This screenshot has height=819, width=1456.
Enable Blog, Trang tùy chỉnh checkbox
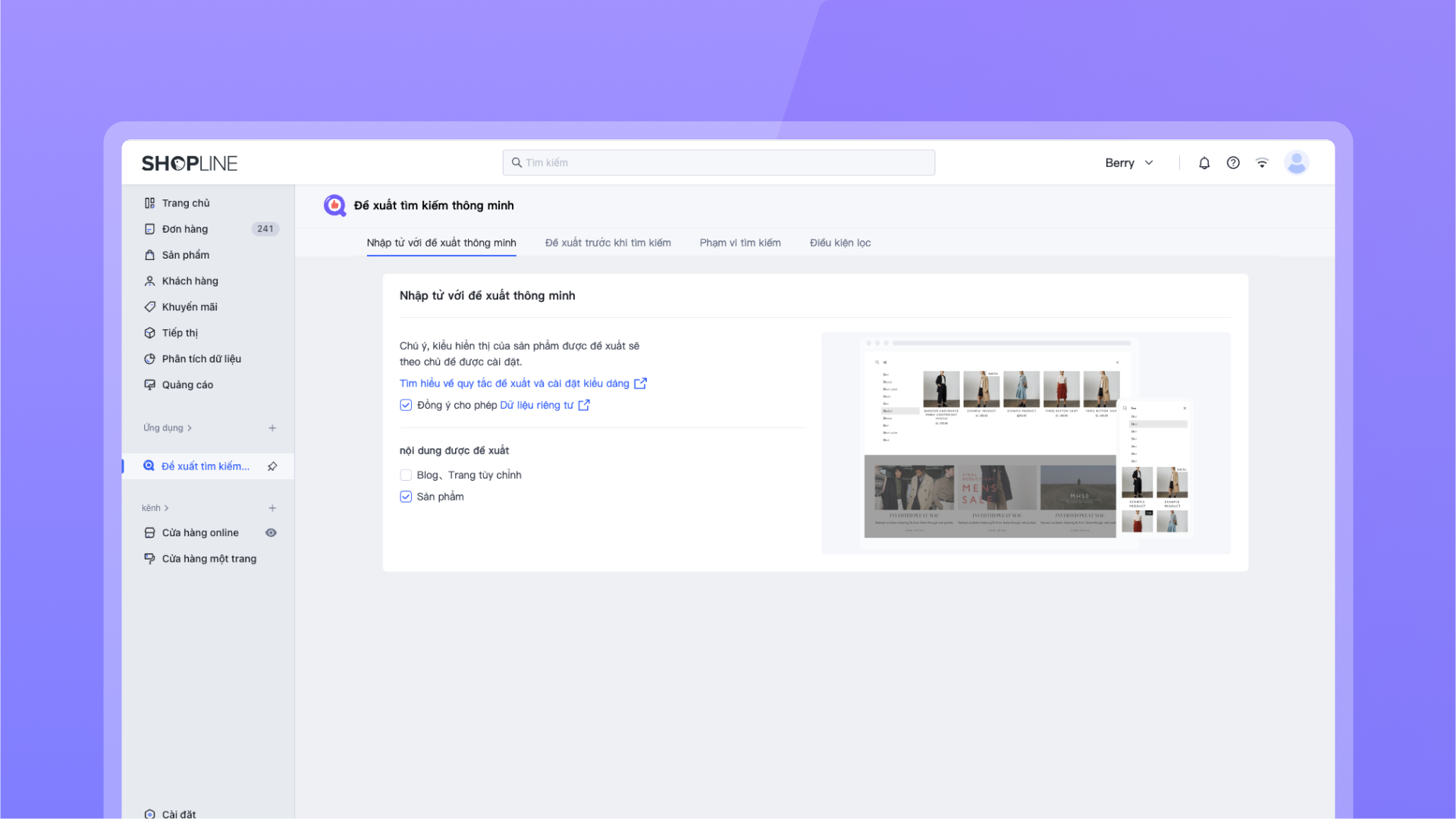click(x=406, y=475)
